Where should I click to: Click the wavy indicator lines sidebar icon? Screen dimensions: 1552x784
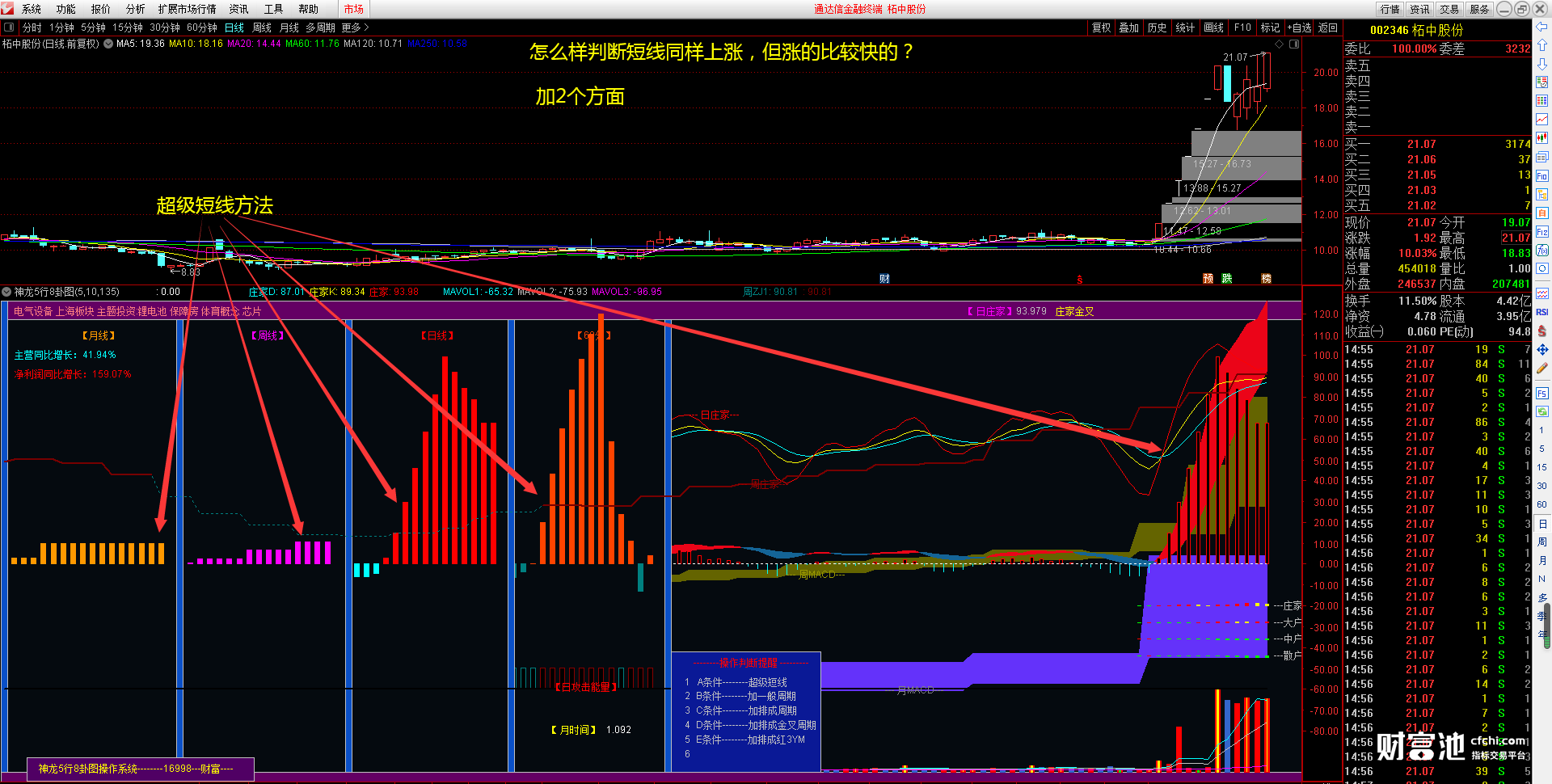pyautogui.click(x=1542, y=293)
